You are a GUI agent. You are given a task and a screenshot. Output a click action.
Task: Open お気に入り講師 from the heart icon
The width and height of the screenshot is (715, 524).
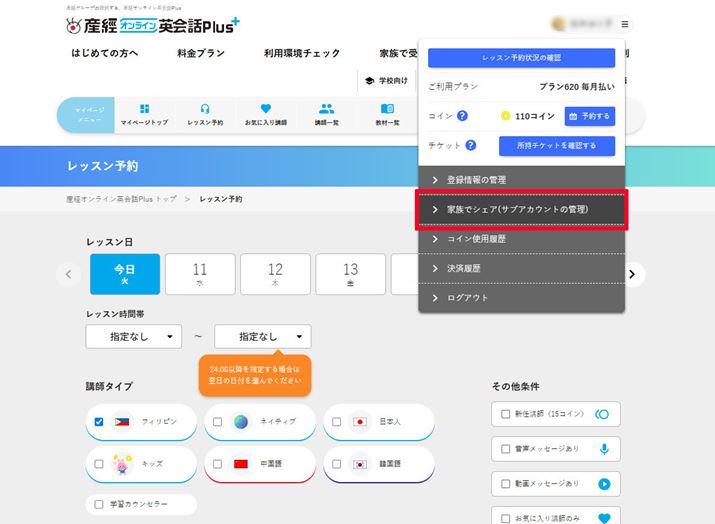click(265, 115)
